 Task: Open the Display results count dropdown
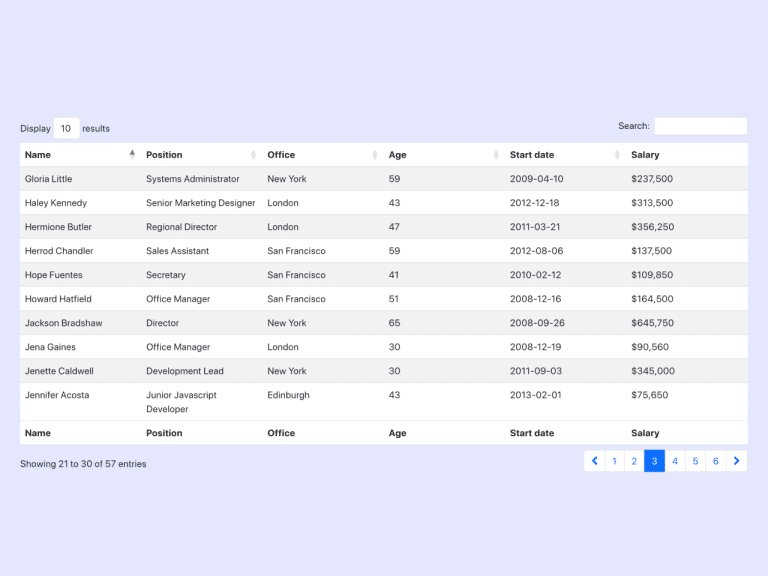(x=66, y=128)
